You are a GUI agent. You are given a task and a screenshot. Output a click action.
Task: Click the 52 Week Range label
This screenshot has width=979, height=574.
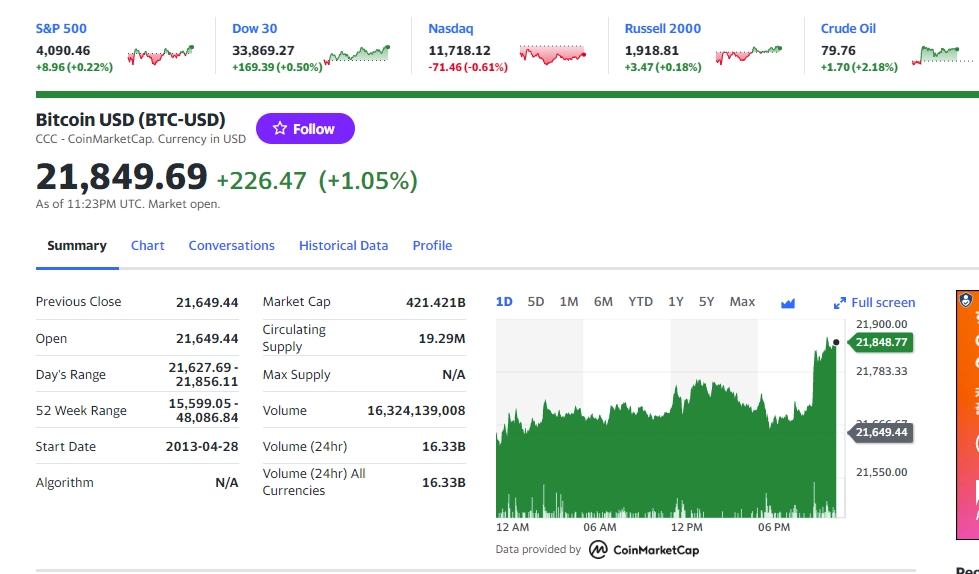(x=81, y=410)
